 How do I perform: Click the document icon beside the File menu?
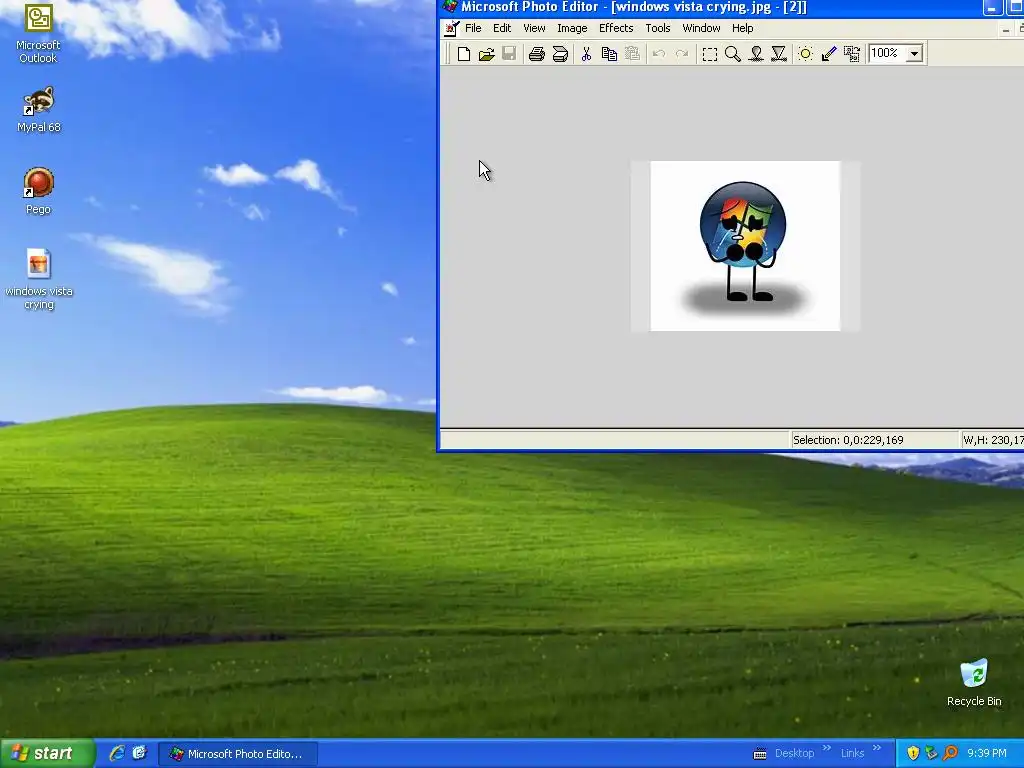pyautogui.click(x=451, y=28)
